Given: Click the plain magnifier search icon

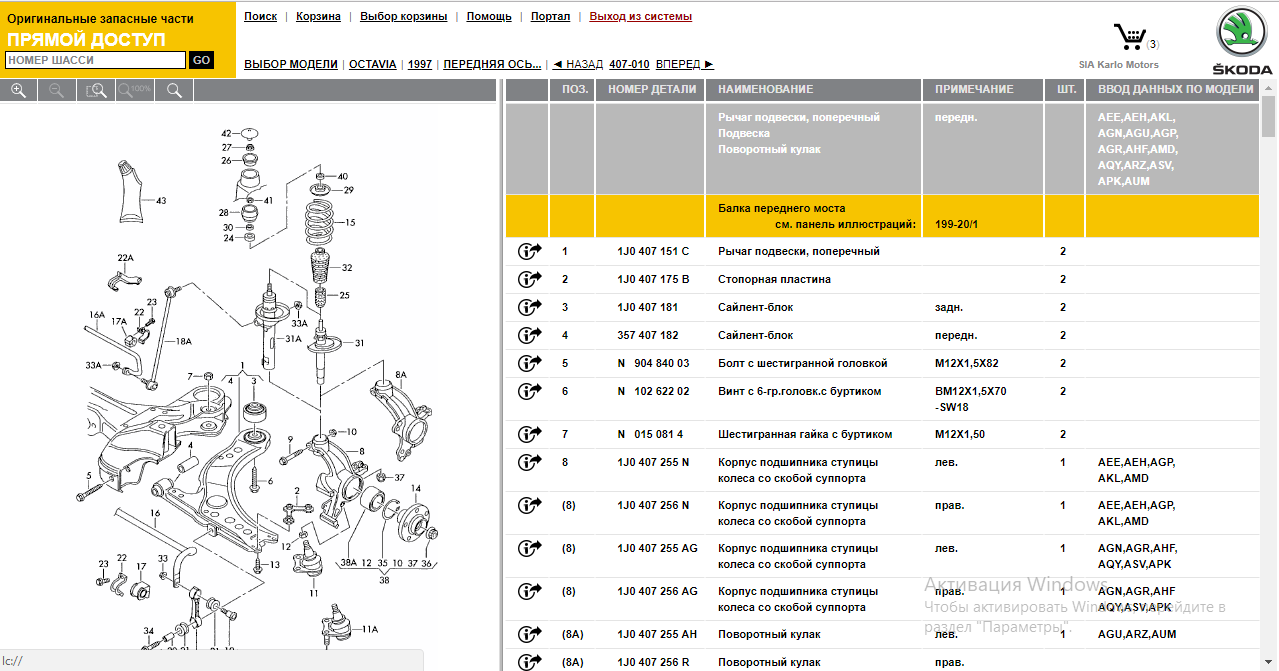Looking at the screenshot, I should [x=174, y=90].
